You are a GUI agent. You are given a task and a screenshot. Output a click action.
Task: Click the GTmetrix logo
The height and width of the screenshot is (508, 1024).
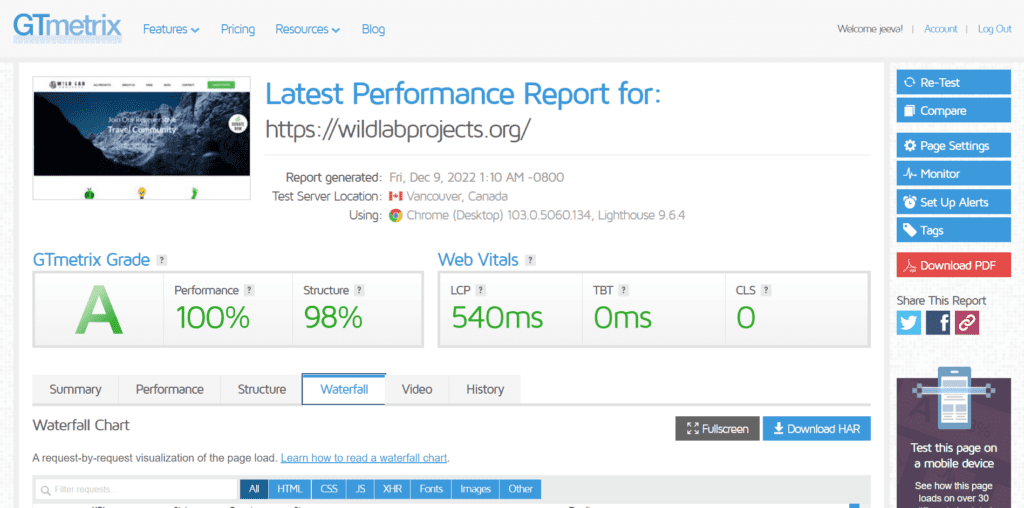pyautogui.click(x=67, y=29)
